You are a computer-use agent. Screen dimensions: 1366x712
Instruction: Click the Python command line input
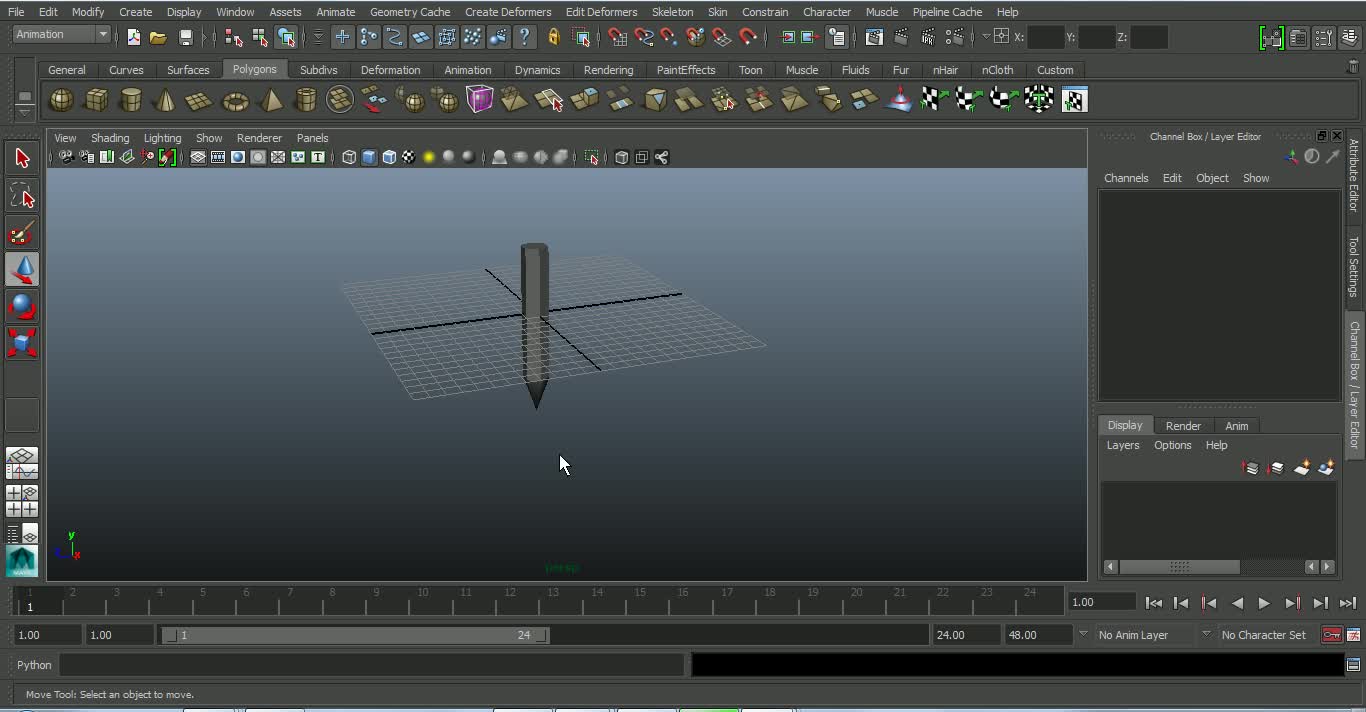tap(372, 665)
